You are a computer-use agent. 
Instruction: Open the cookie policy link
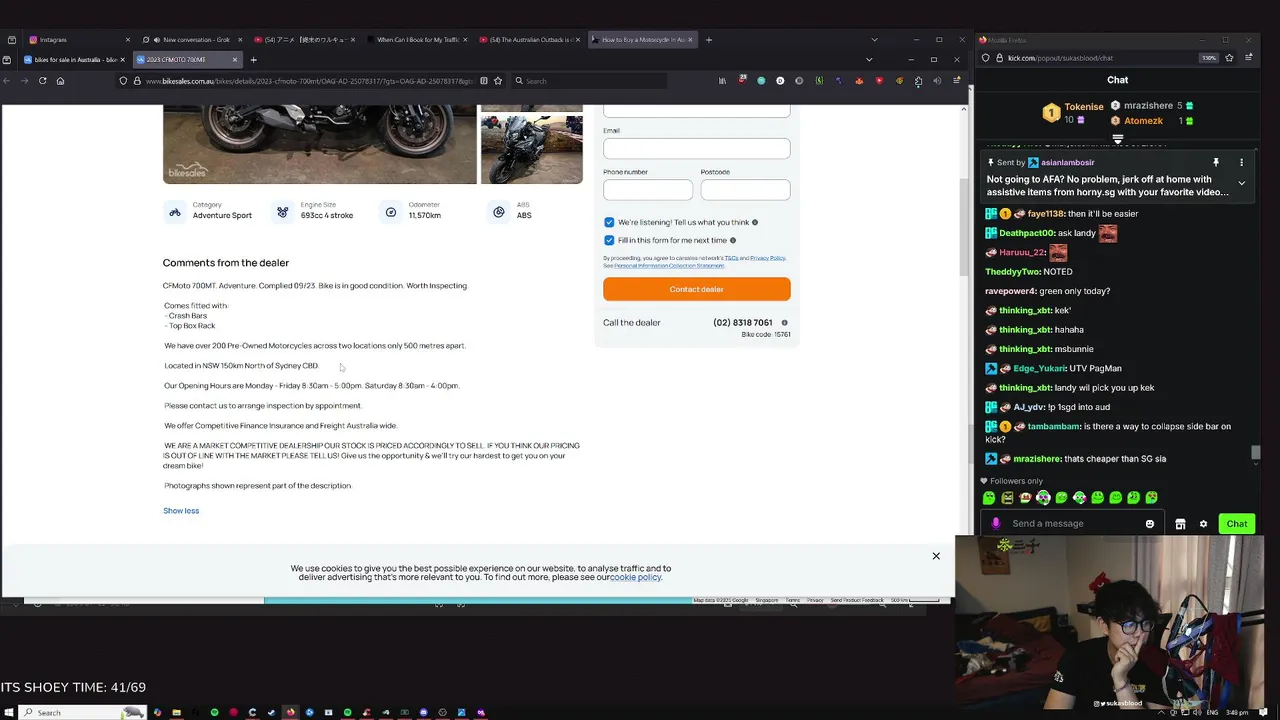(636, 577)
